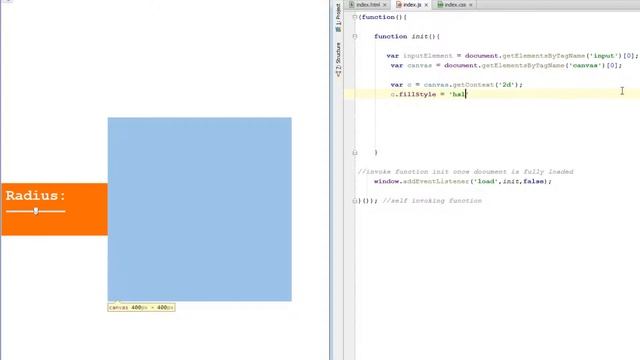
Task: Place cursor on canvas.getContext('2d') line
Action: (456, 85)
